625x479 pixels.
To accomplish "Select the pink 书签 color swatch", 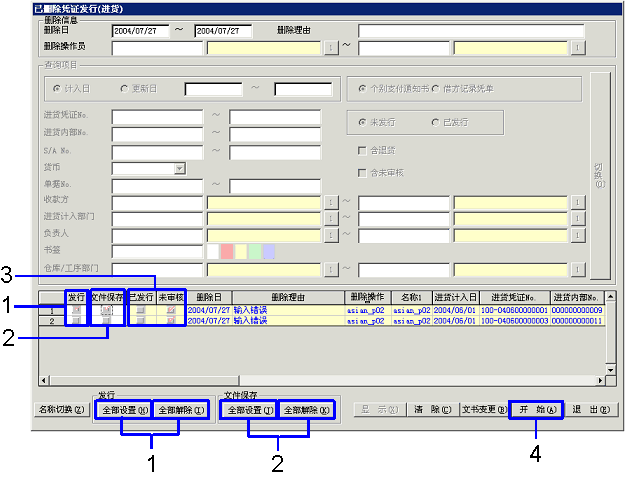I will click(x=226, y=251).
